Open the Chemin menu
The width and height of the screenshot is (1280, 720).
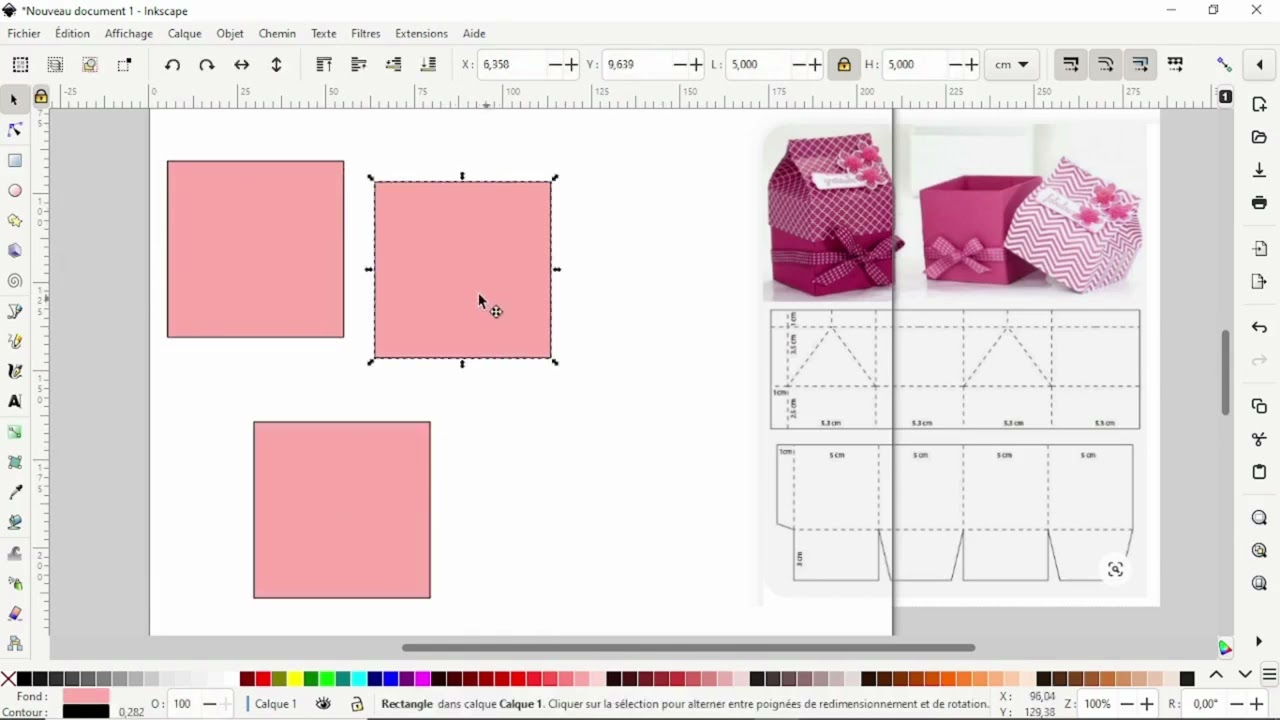point(277,33)
